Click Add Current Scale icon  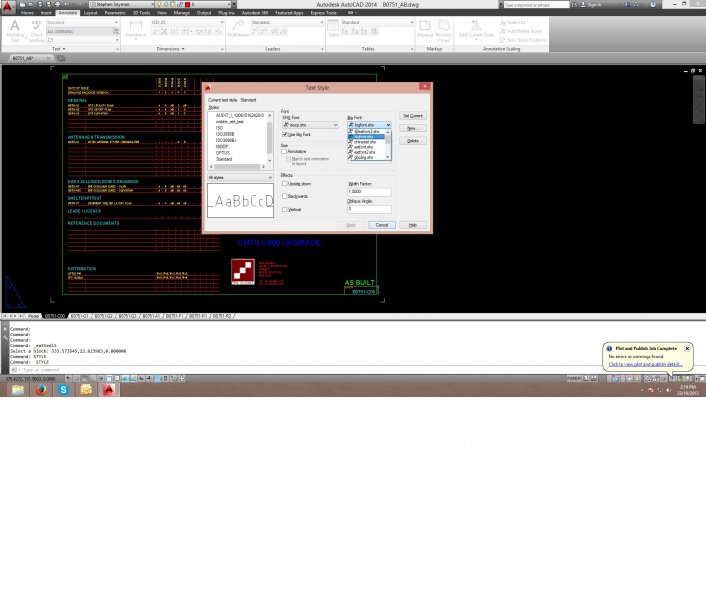[x=476, y=26]
